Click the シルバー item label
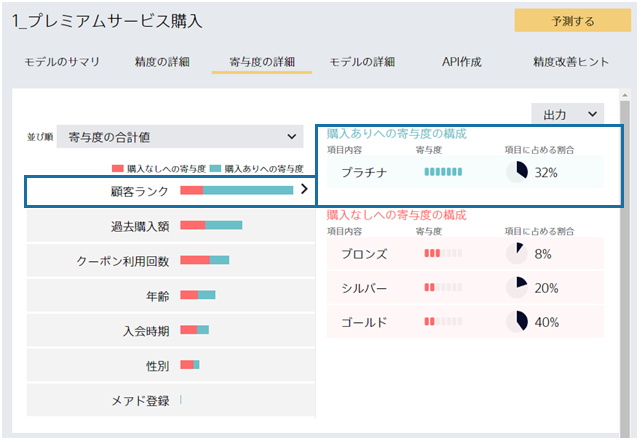The image size is (639, 440). (x=364, y=288)
